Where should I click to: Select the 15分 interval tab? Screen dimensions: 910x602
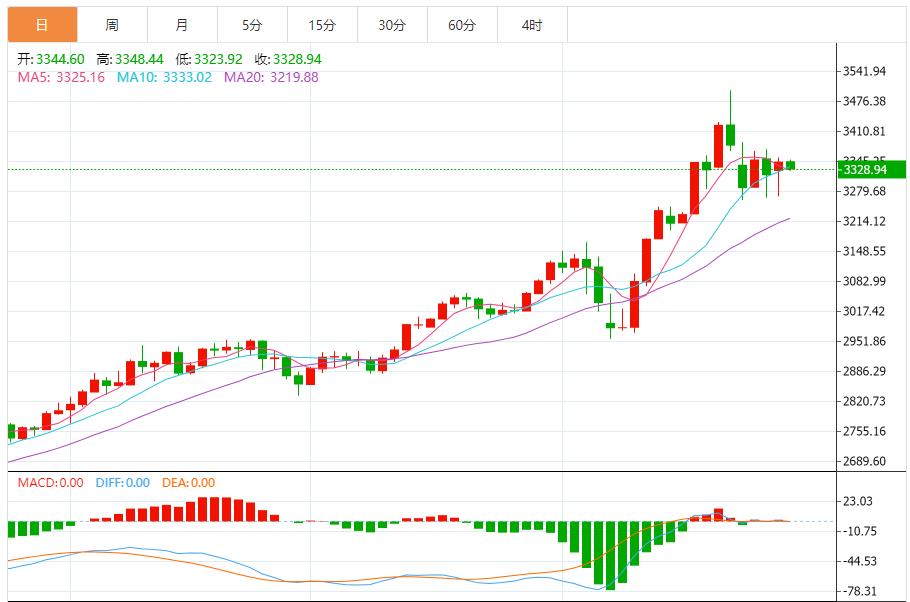click(322, 25)
